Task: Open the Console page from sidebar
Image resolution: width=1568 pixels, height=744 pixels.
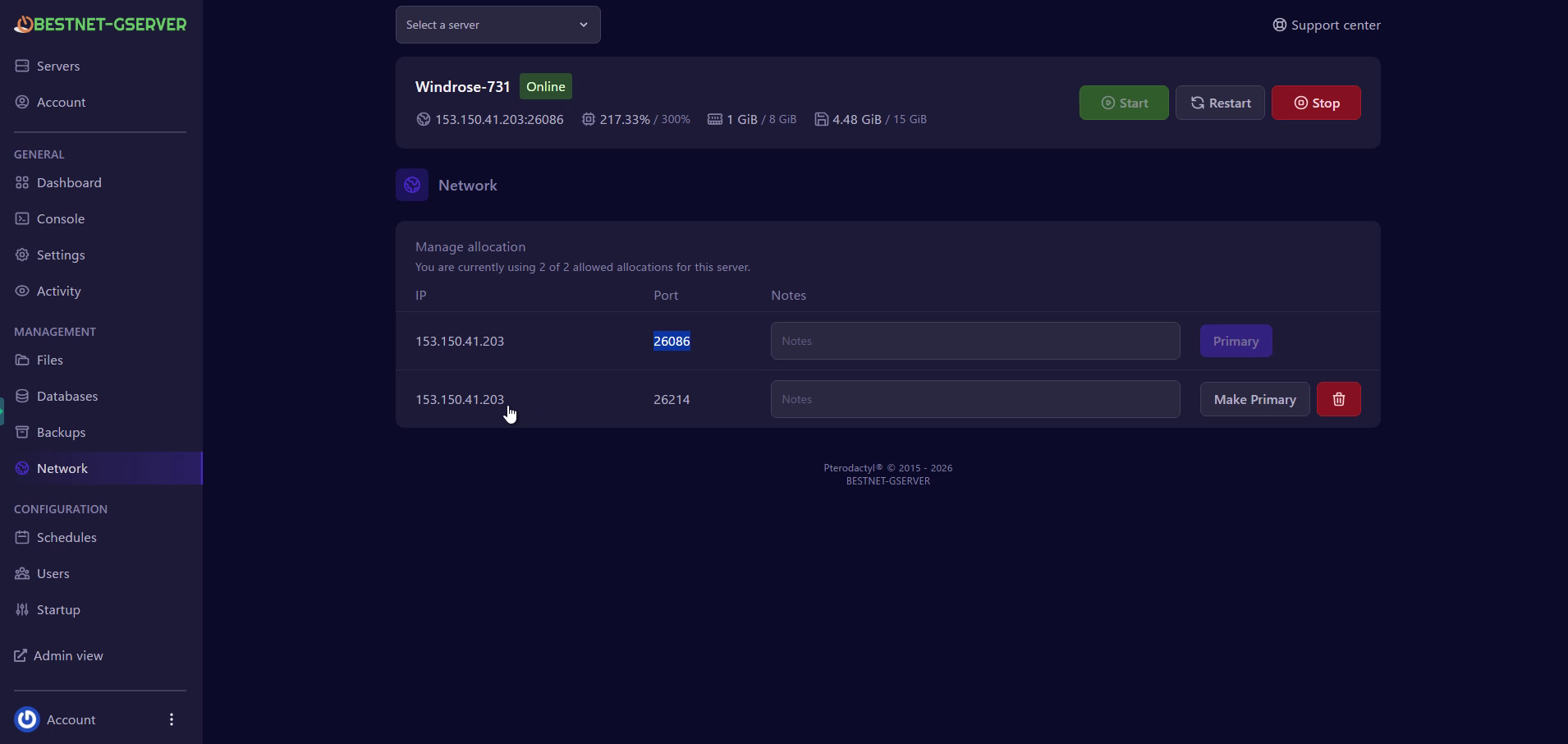Action: [x=60, y=218]
